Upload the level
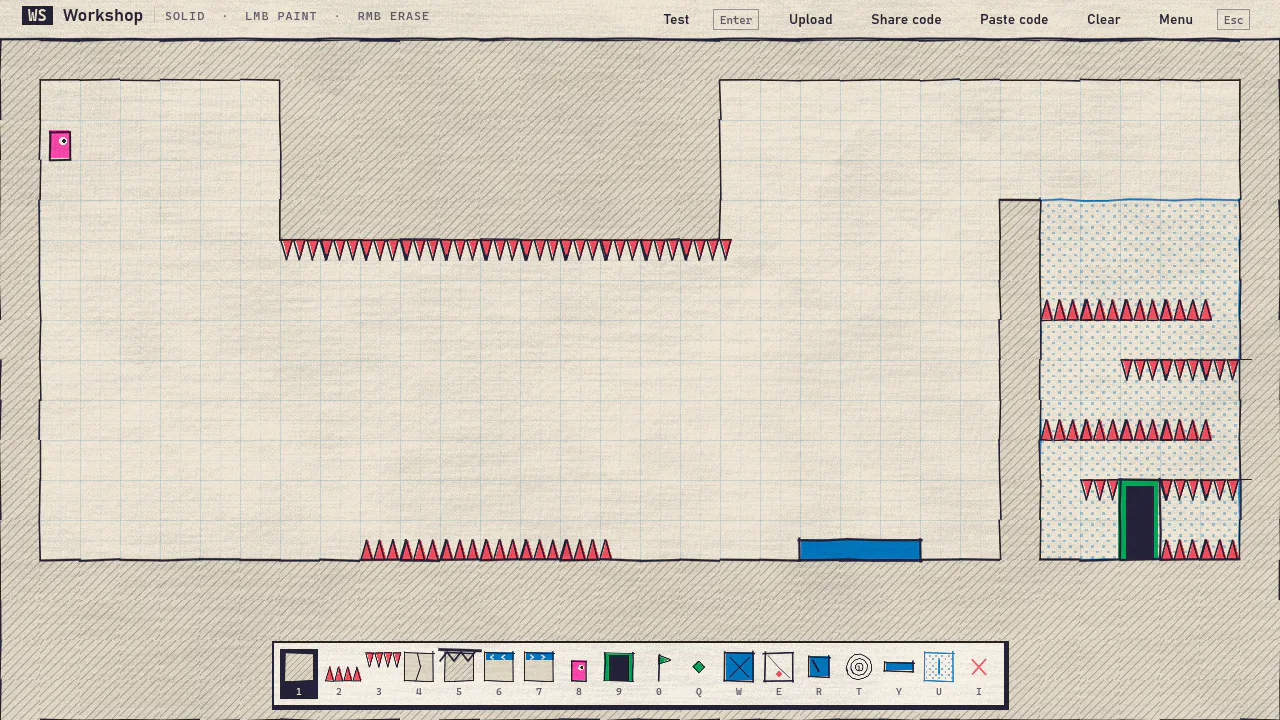 [811, 19]
